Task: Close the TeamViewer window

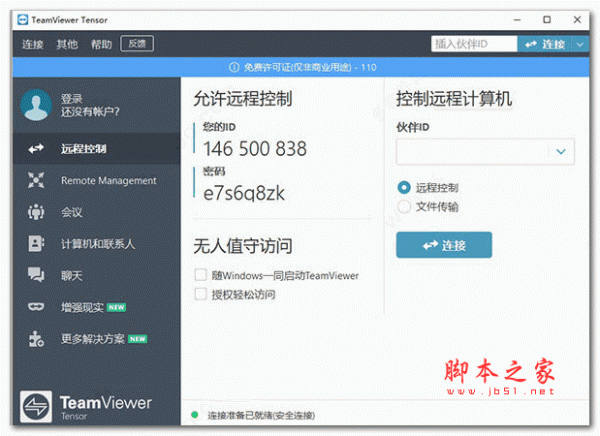Action: pos(577,20)
